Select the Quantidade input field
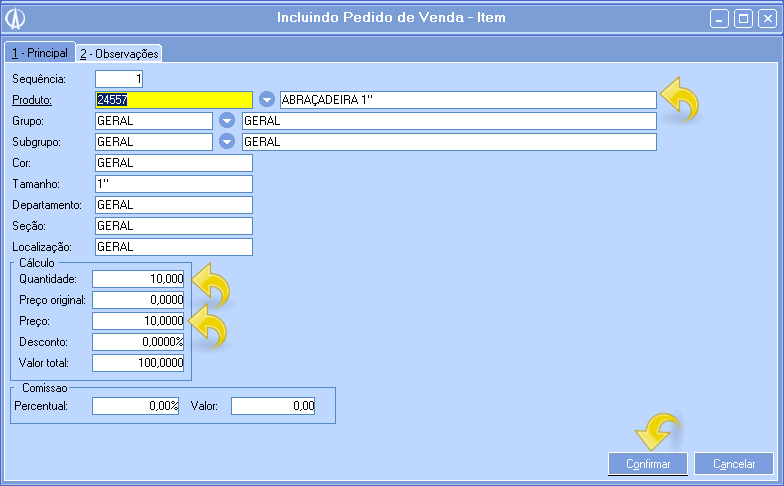The image size is (784, 486). tap(139, 279)
